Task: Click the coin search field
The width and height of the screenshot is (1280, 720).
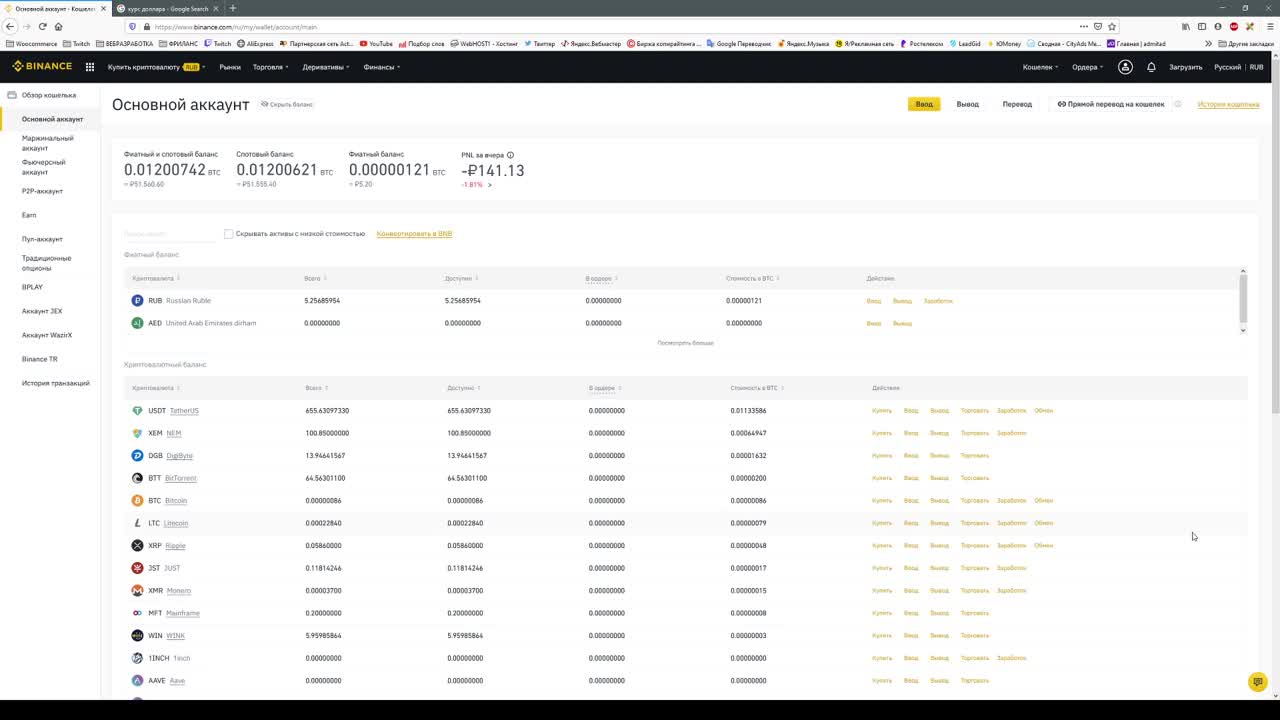Action: (168, 234)
